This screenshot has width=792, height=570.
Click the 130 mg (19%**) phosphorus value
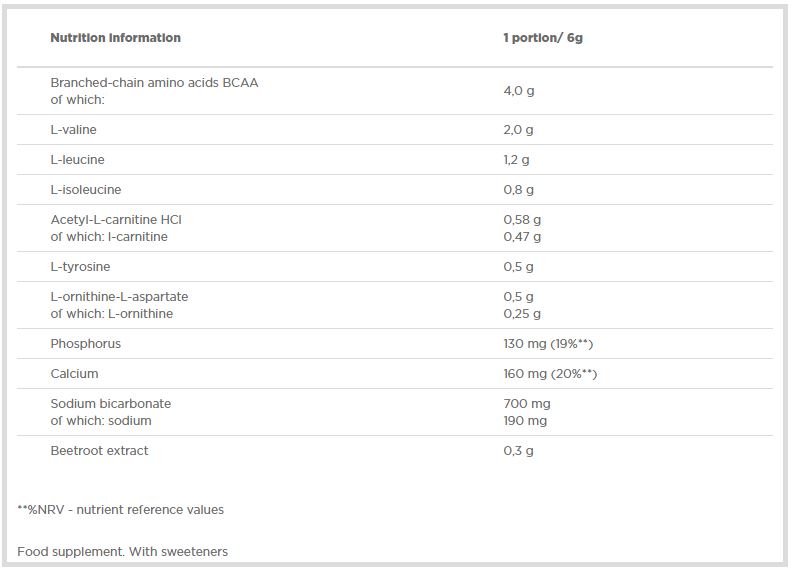pyautogui.click(x=549, y=344)
